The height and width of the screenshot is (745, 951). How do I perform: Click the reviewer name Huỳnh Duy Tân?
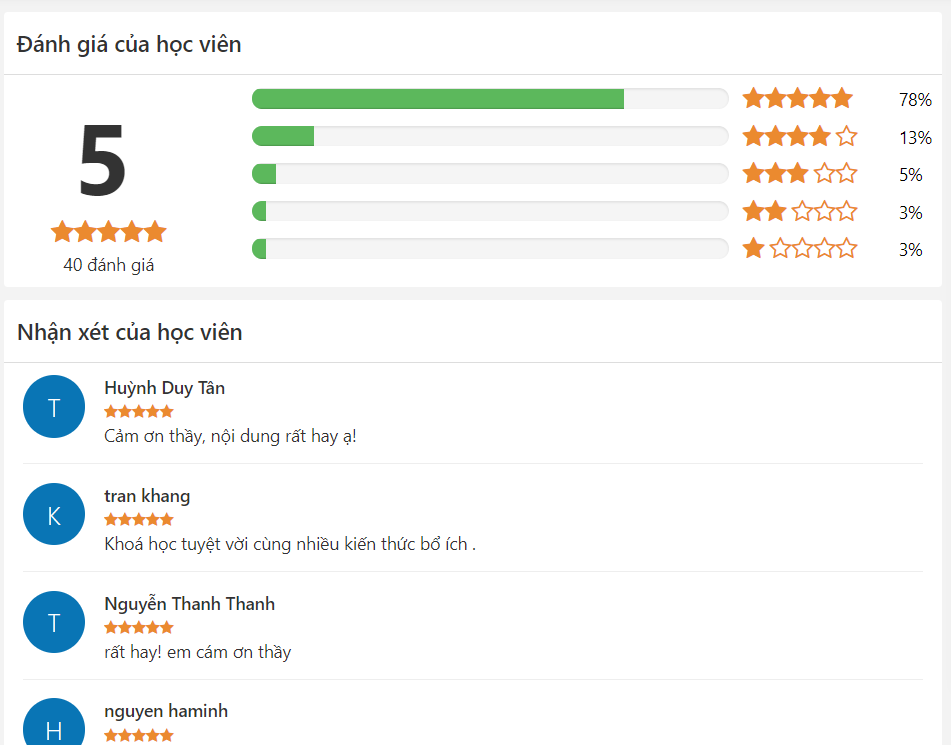pyautogui.click(x=164, y=388)
